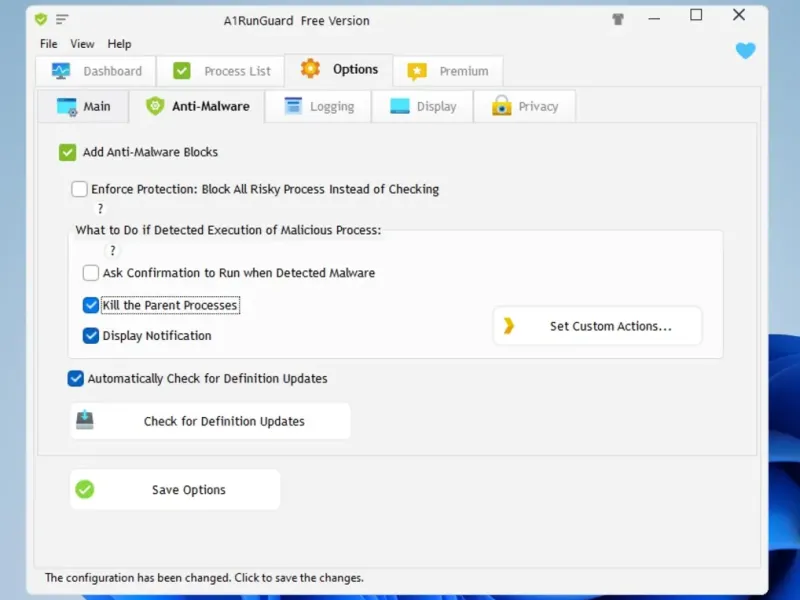
Task: Toggle Automatically Check for Definition Updates
Action: [x=76, y=379]
